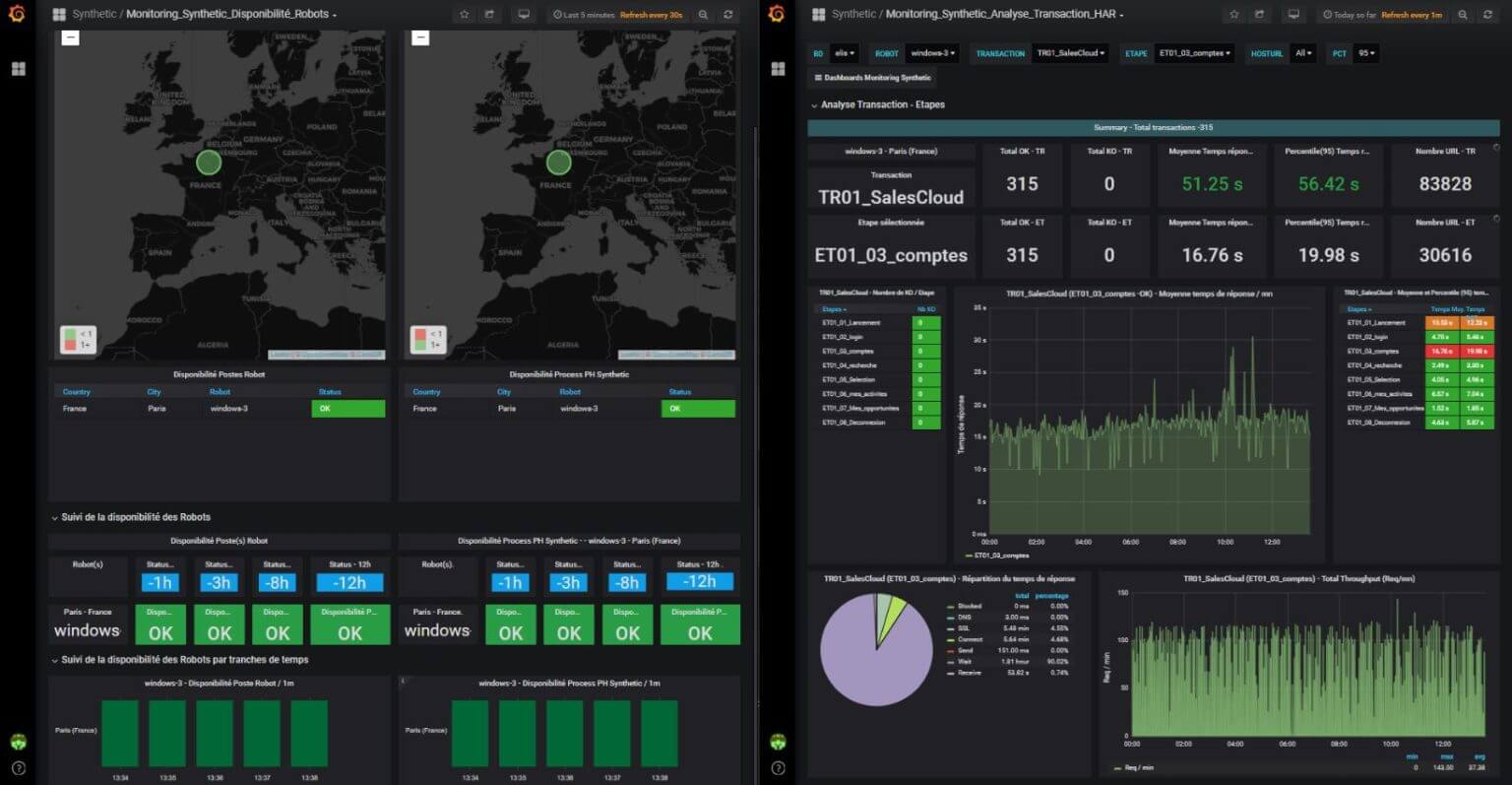Open the BO variable dropdown set to elis

tap(845, 53)
